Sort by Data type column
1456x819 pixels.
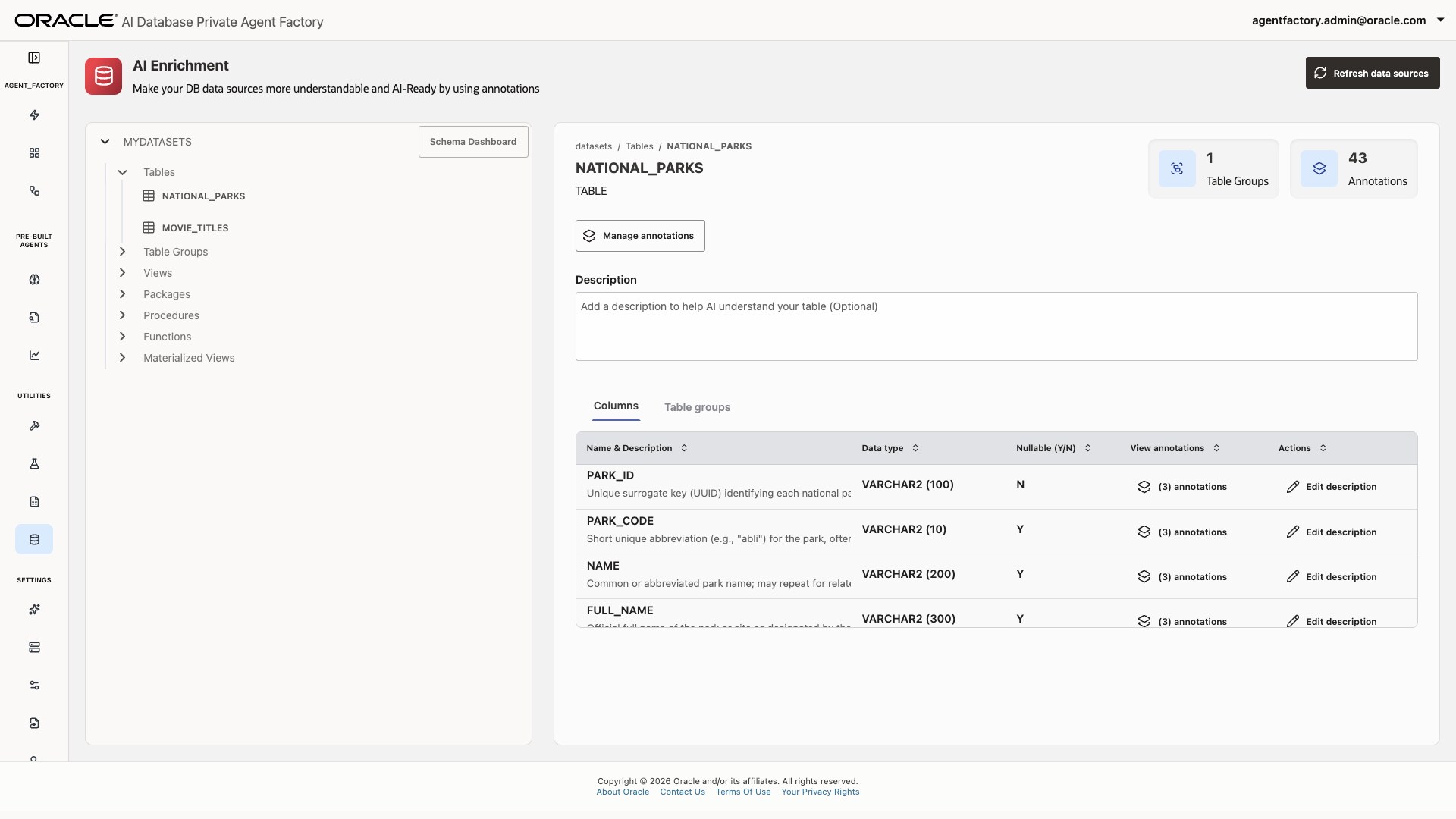point(915,448)
